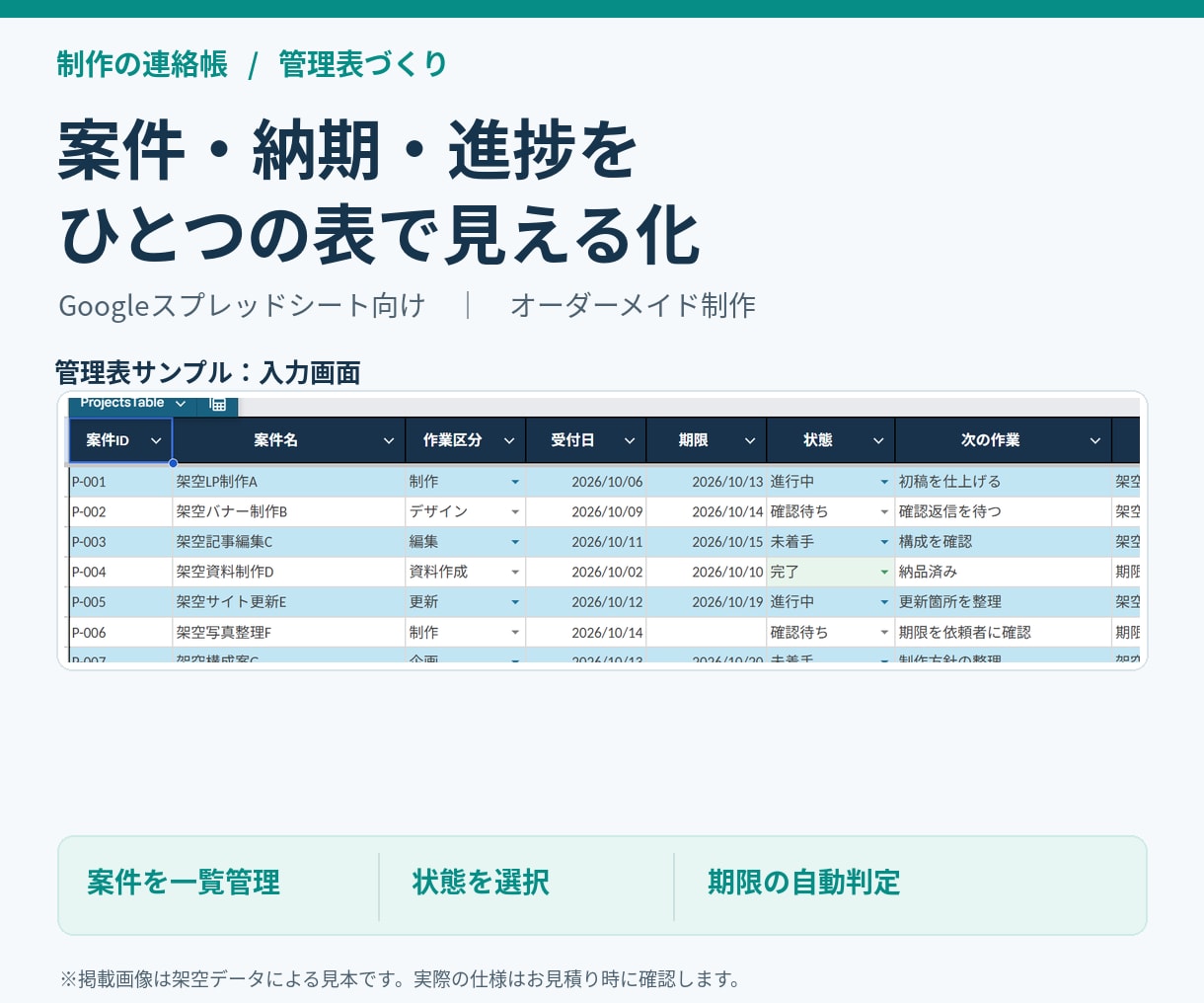Click the 納品済み cell

click(1003, 572)
